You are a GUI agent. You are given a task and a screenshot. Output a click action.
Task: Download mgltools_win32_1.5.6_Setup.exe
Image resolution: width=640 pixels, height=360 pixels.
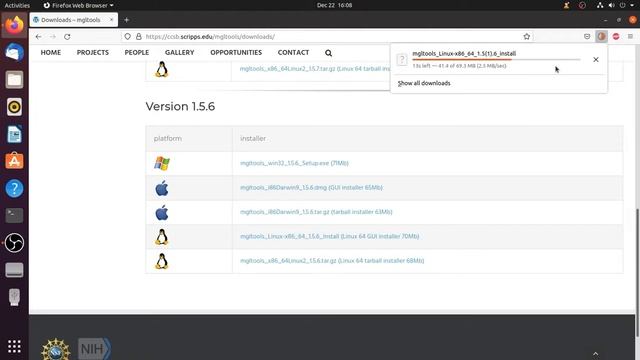294,163
